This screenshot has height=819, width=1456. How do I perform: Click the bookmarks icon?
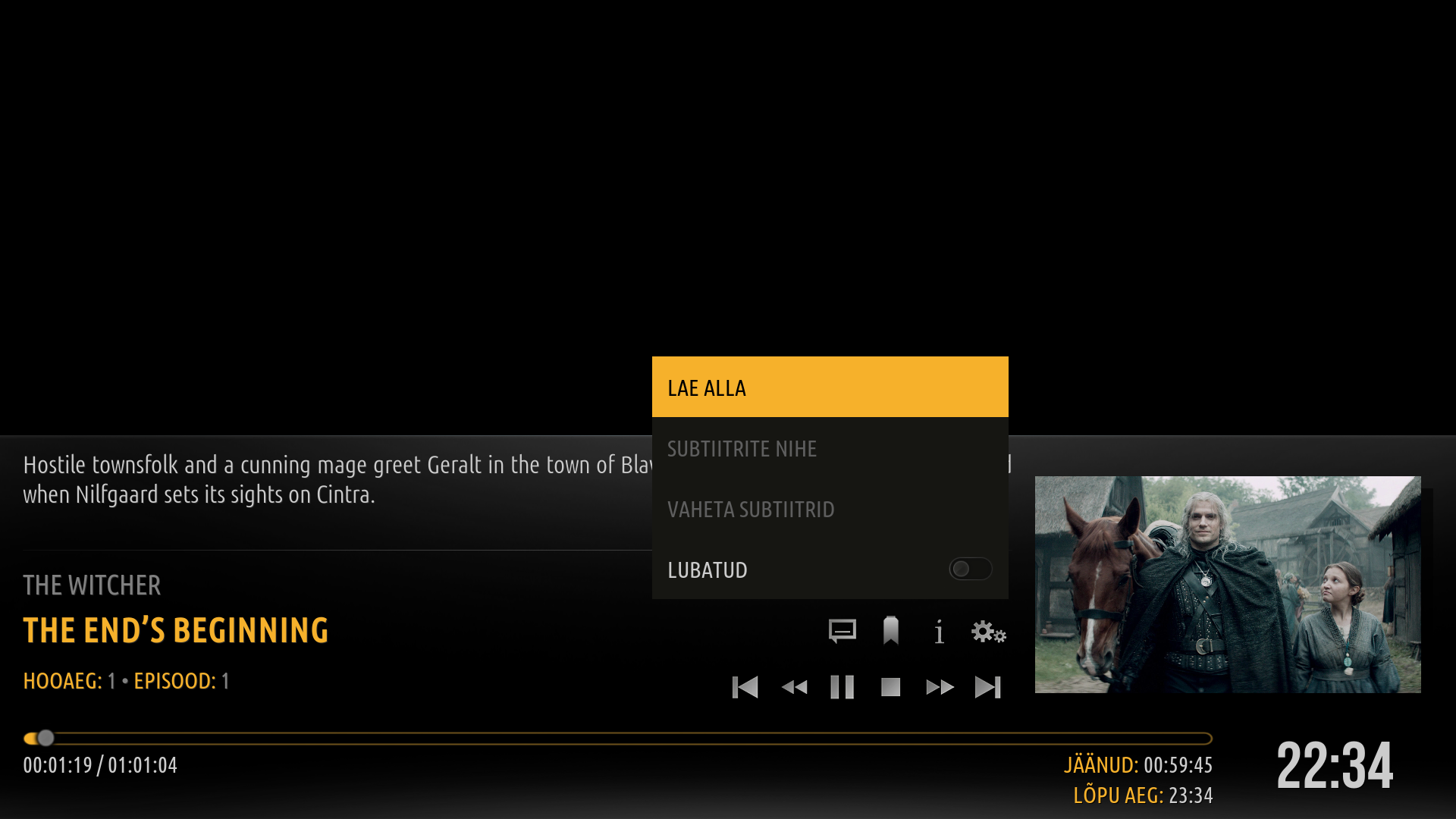[x=891, y=631]
